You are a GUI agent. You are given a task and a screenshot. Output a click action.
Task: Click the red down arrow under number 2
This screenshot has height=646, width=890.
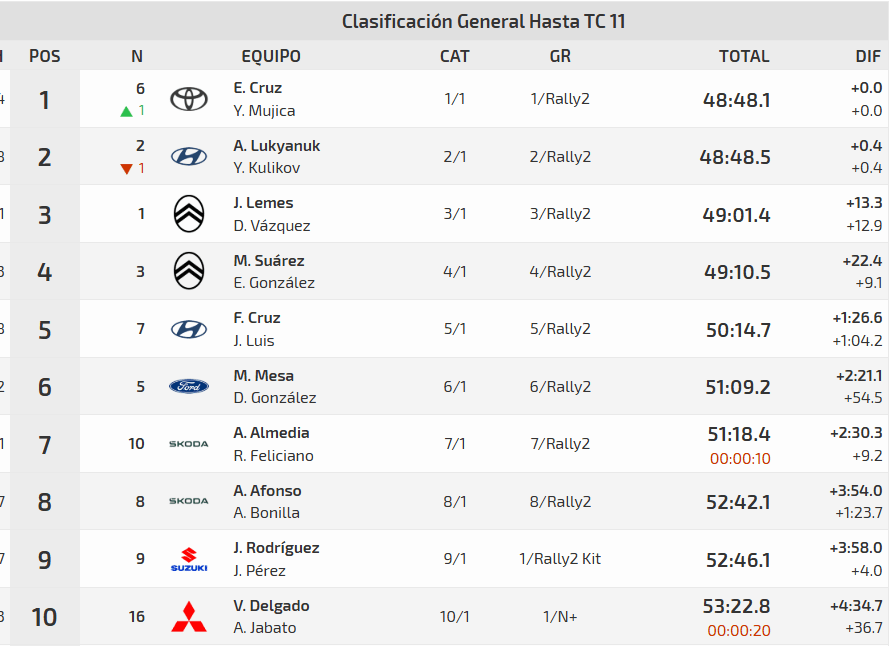(x=126, y=169)
